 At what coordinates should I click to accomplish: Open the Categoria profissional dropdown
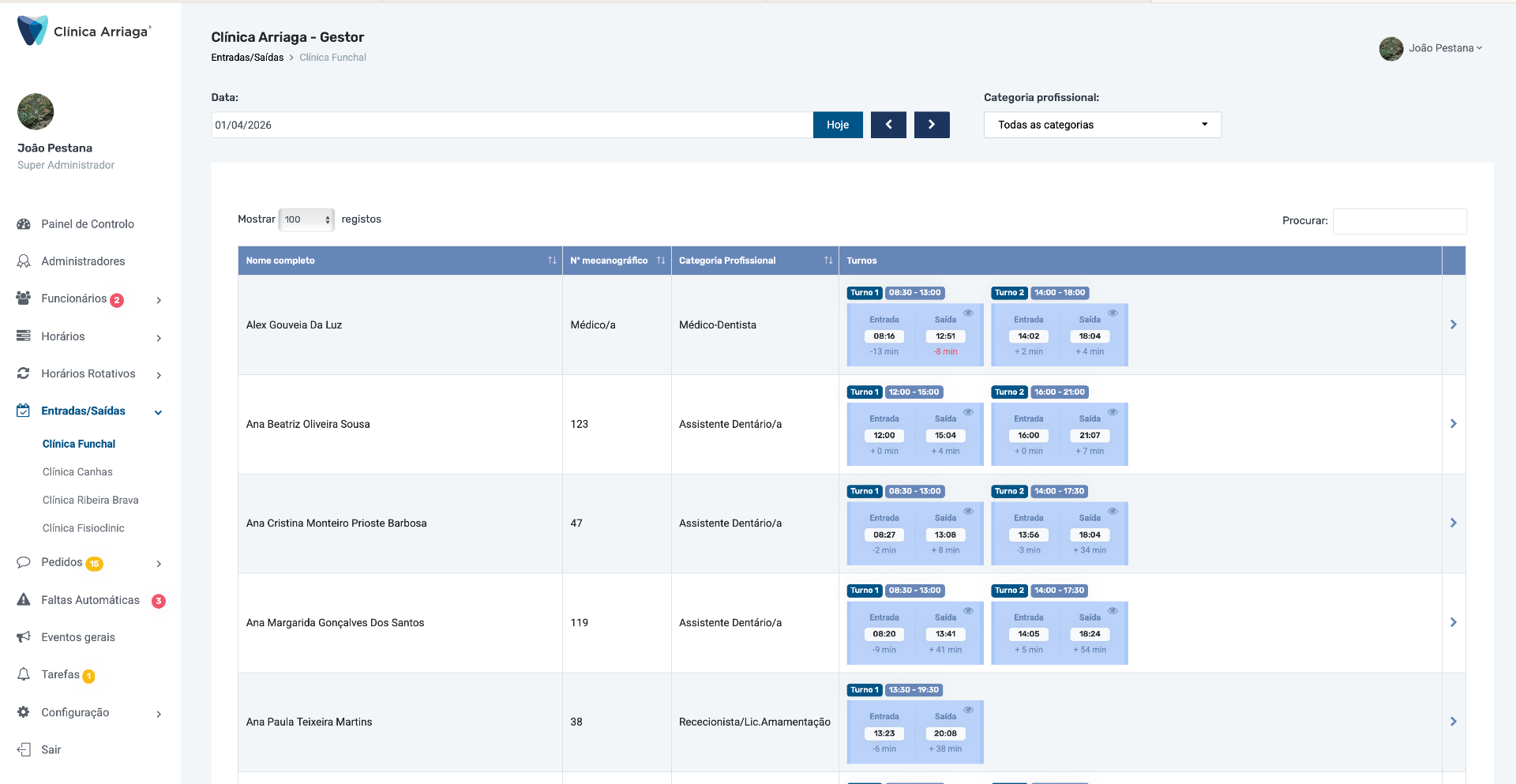click(x=1102, y=125)
